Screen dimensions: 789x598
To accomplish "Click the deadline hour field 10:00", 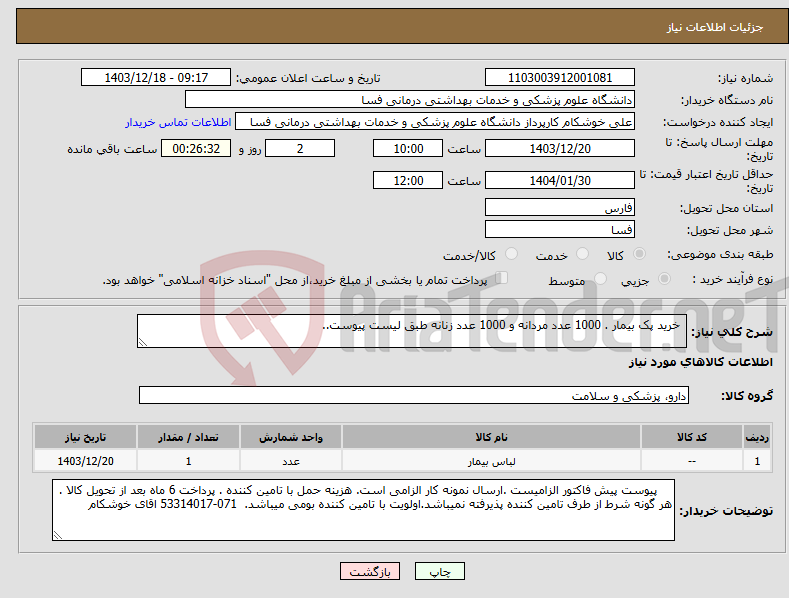I will point(408,148).
